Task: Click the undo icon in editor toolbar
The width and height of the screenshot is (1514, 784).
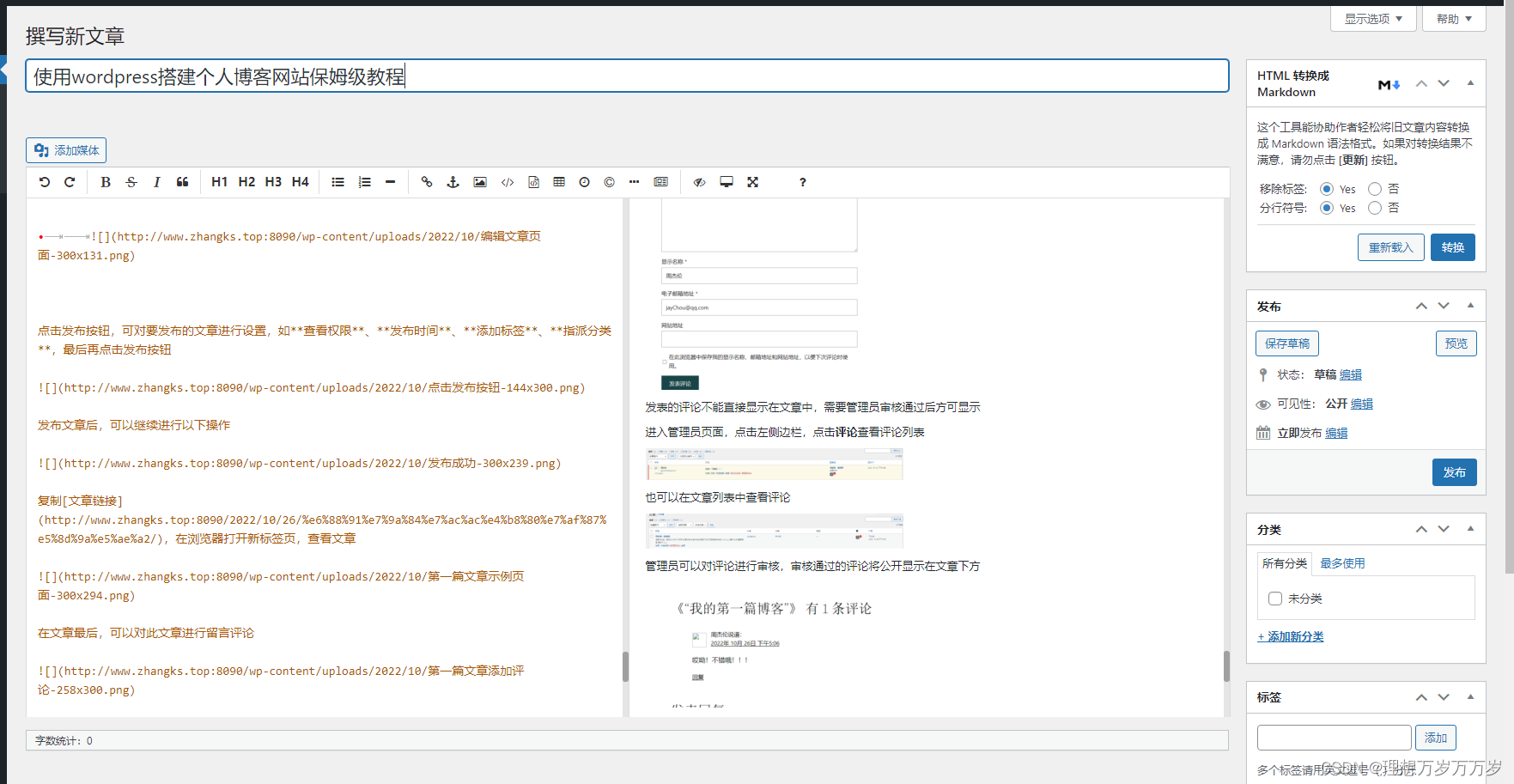Action: (x=45, y=182)
